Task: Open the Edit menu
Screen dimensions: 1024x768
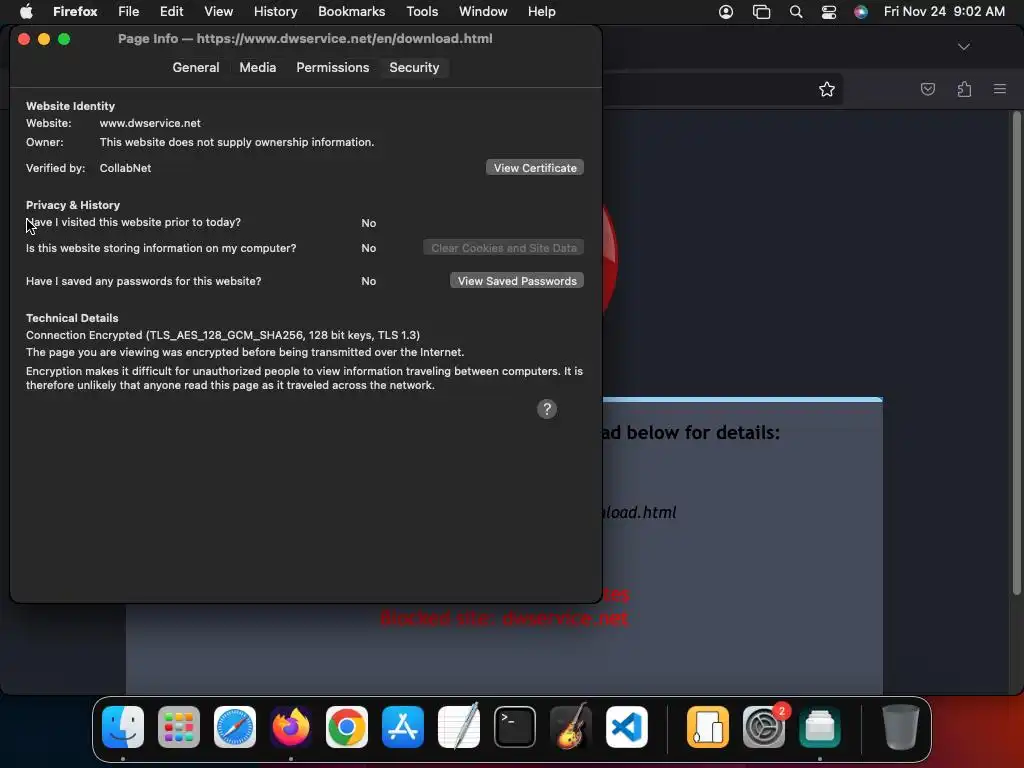Action: point(171,11)
